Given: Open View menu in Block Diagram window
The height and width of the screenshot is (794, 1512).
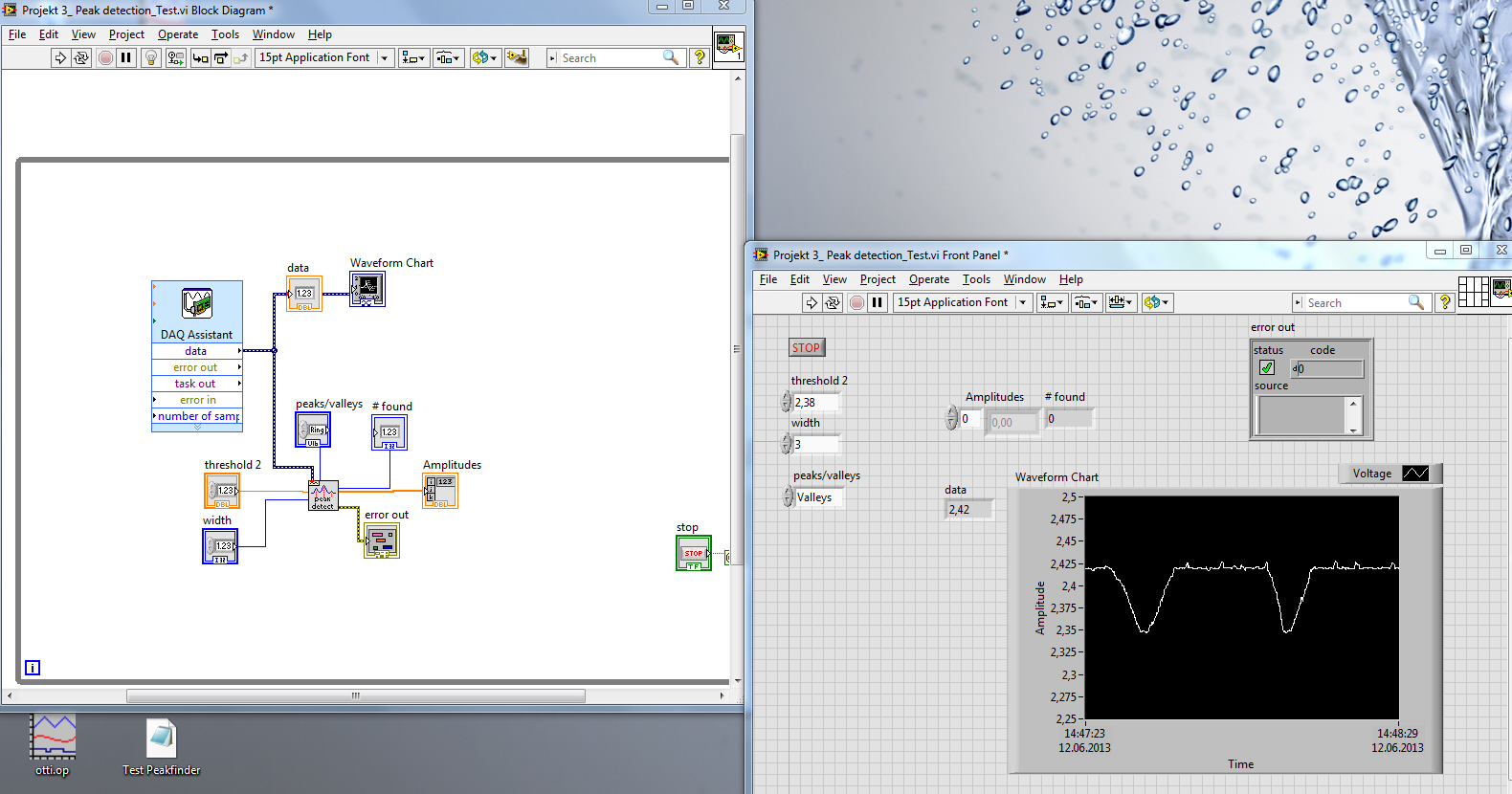Looking at the screenshot, I should (x=83, y=34).
